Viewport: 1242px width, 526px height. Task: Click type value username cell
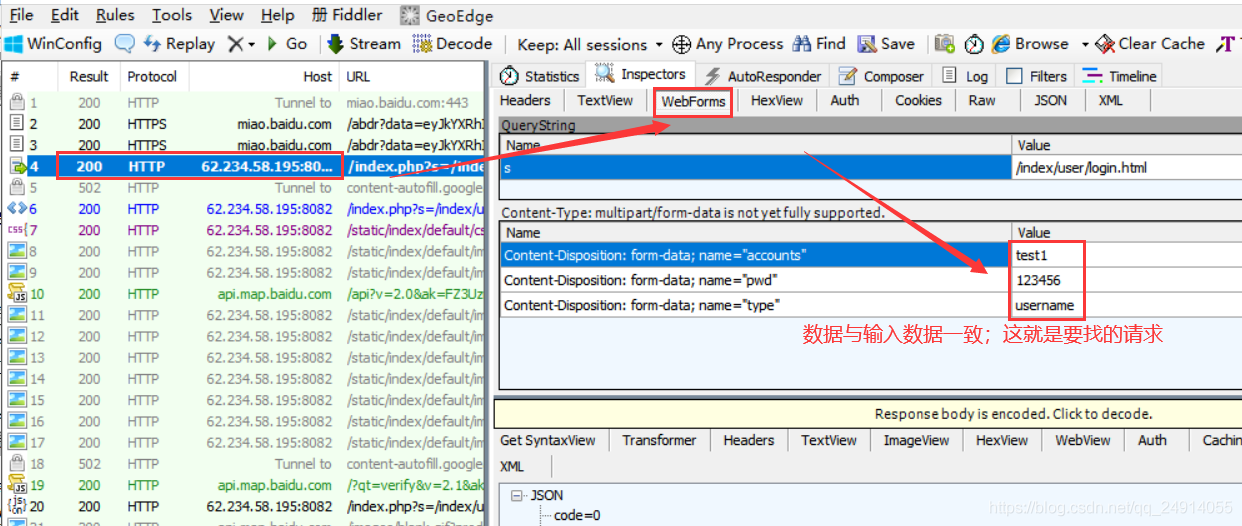click(x=1127, y=305)
